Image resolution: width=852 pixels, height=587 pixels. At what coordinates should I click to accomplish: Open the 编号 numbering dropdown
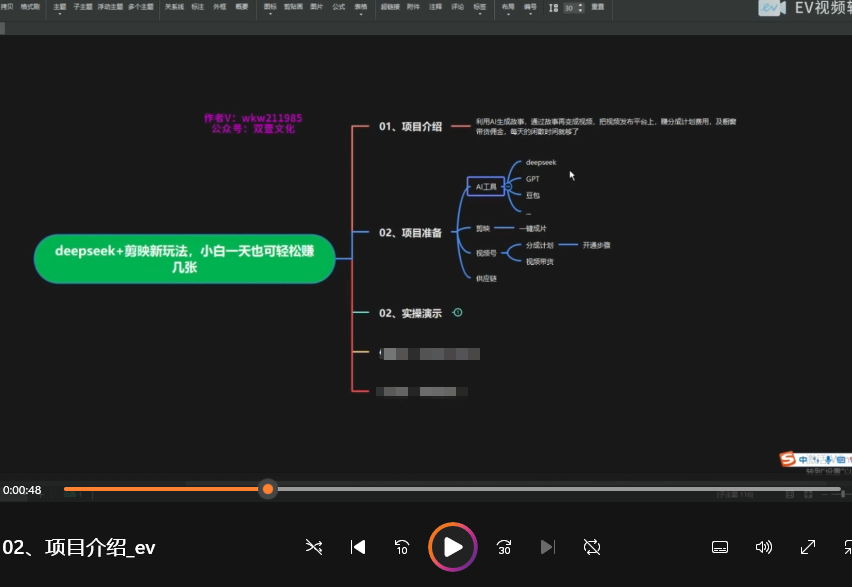coord(530,8)
